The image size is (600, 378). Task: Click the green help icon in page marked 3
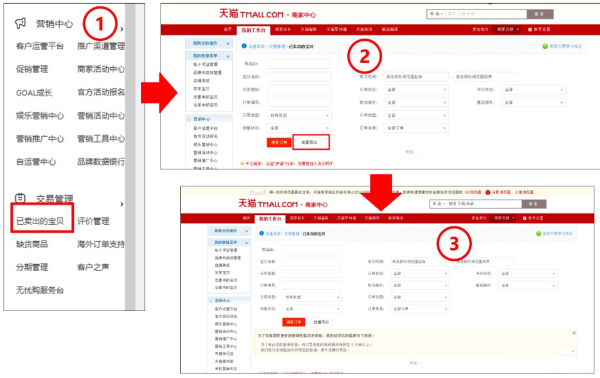click(538, 233)
